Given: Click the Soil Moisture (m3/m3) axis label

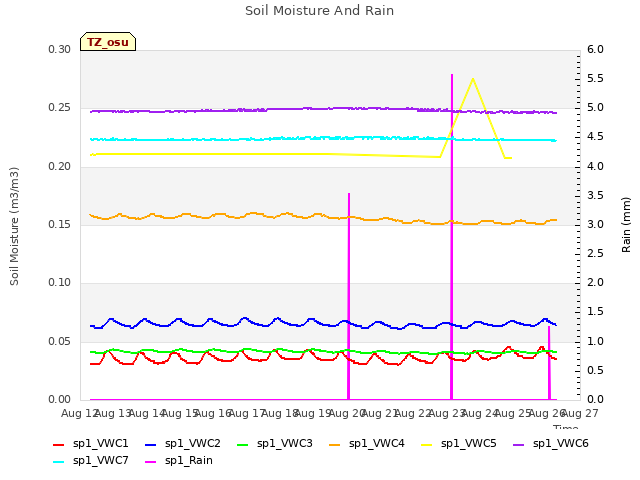Looking at the screenshot, I should (x=14, y=226).
